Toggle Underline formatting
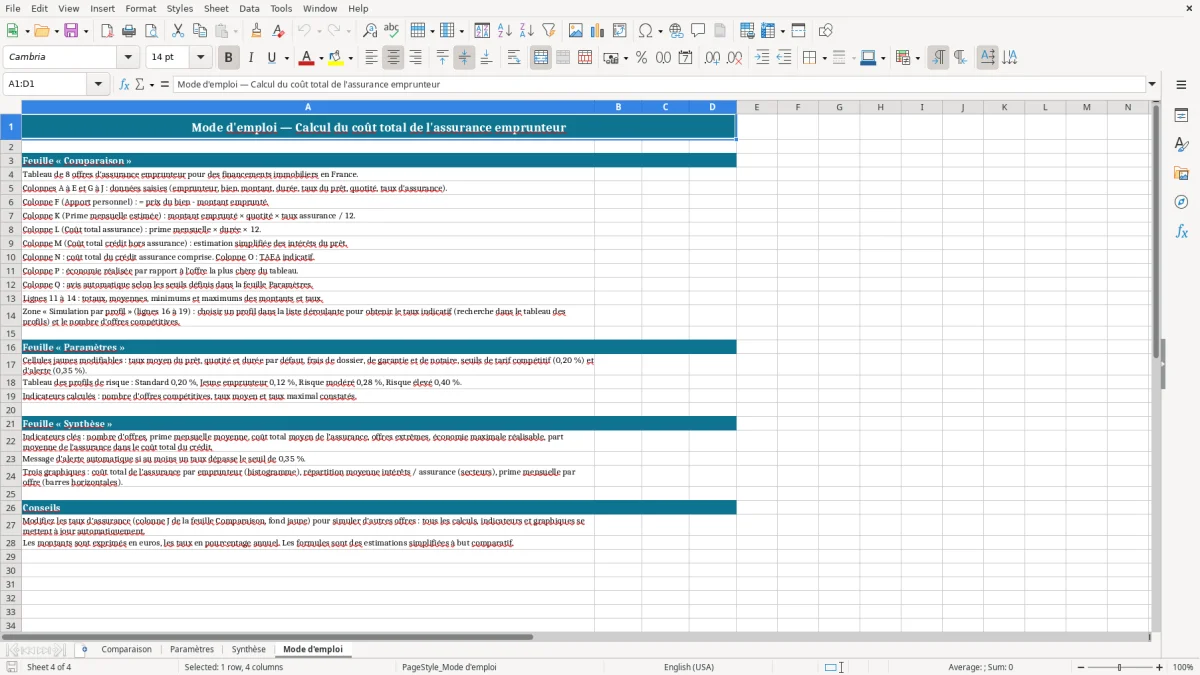The width and height of the screenshot is (1200, 675). (x=271, y=58)
